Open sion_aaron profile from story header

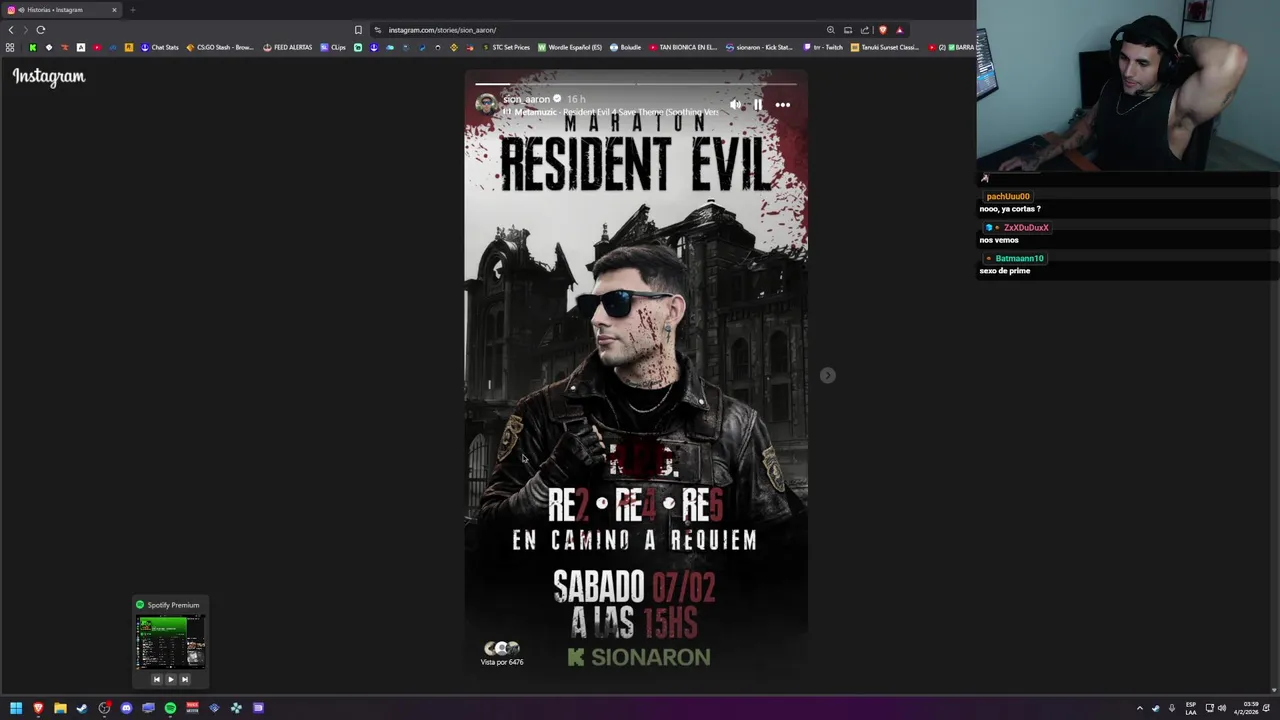(x=526, y=99)
